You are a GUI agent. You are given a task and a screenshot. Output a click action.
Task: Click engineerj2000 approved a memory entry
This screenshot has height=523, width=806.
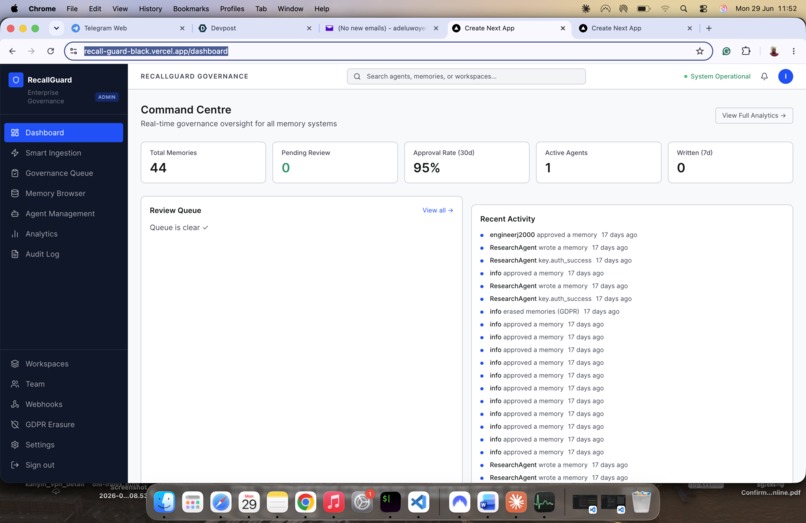pos(558,235)
